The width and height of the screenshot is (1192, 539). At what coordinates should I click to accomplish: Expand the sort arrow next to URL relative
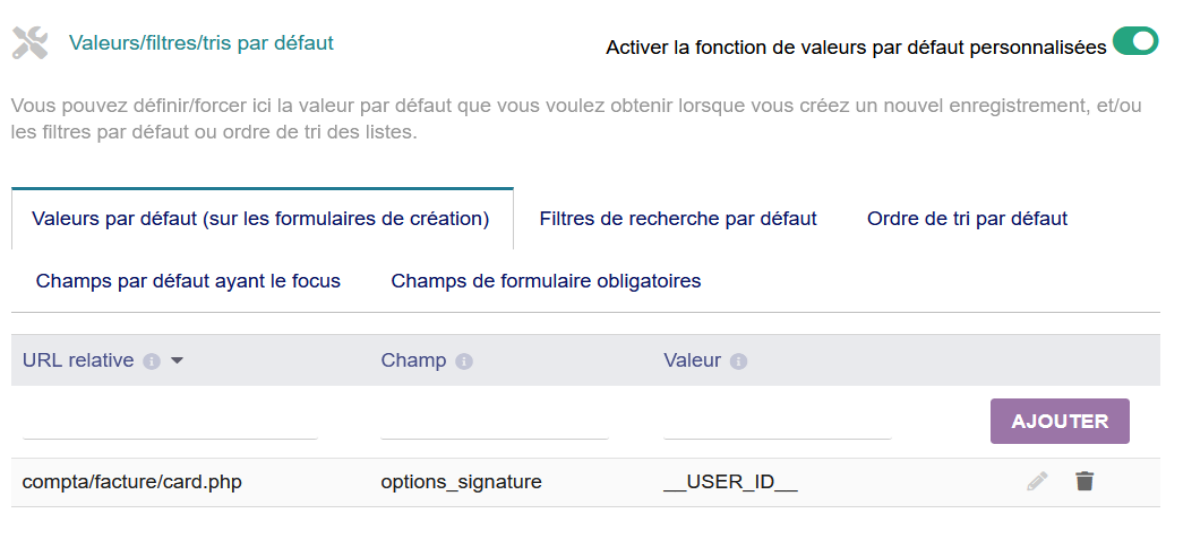pos(176,361)
